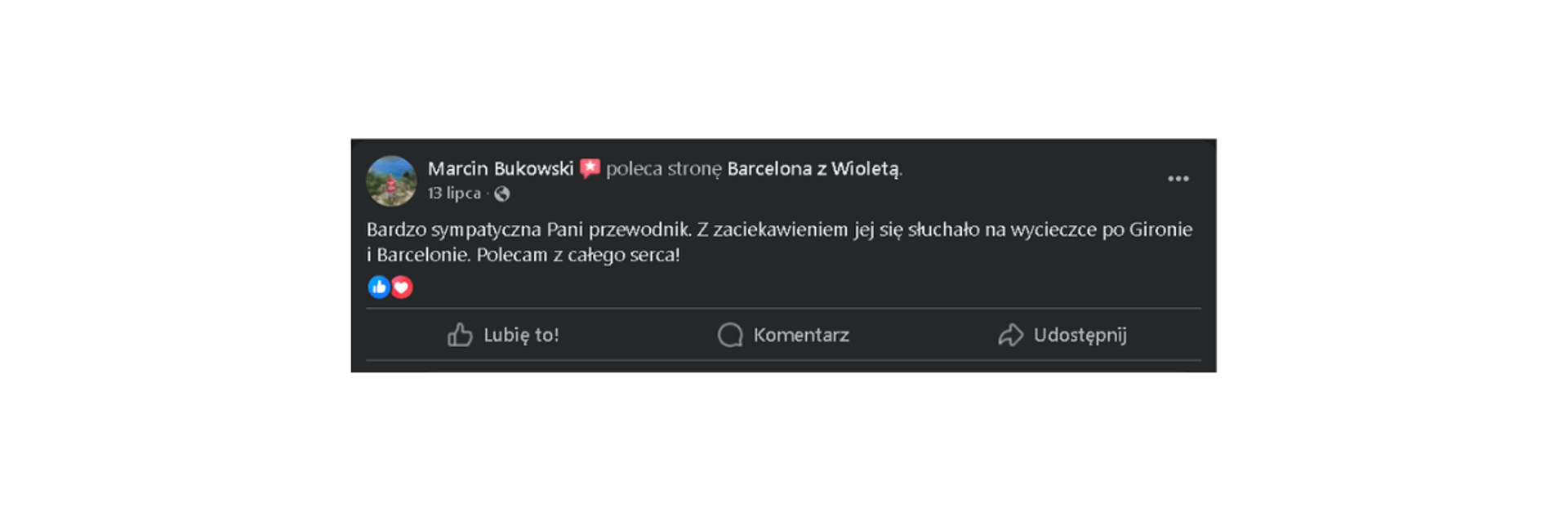1568x512 pixels.
Task: Open the three-dot post options menu
Action: click(x=1178, y=179)
